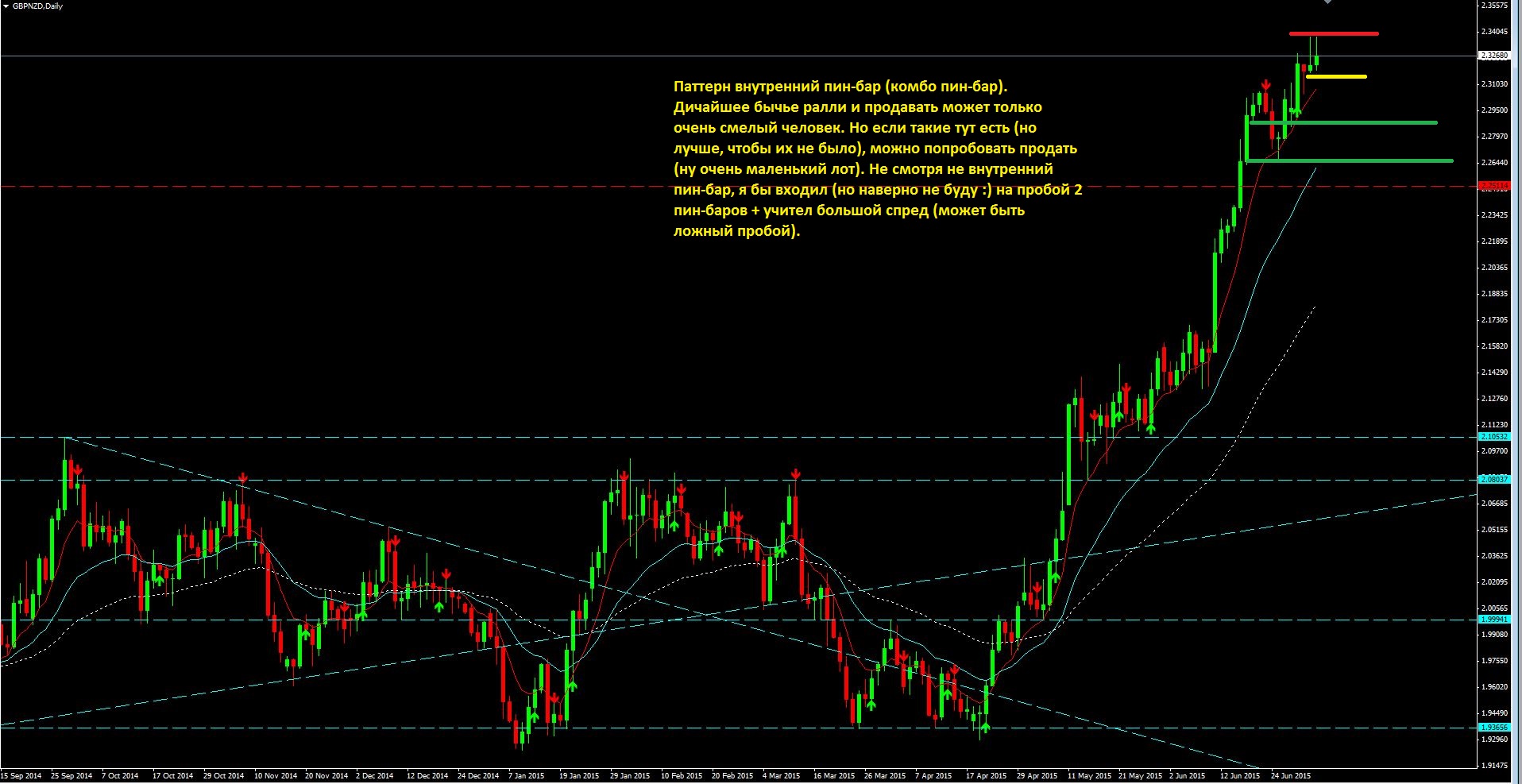
Task: Click the 7 Jan 2015 date label
Action: point(527,776)
